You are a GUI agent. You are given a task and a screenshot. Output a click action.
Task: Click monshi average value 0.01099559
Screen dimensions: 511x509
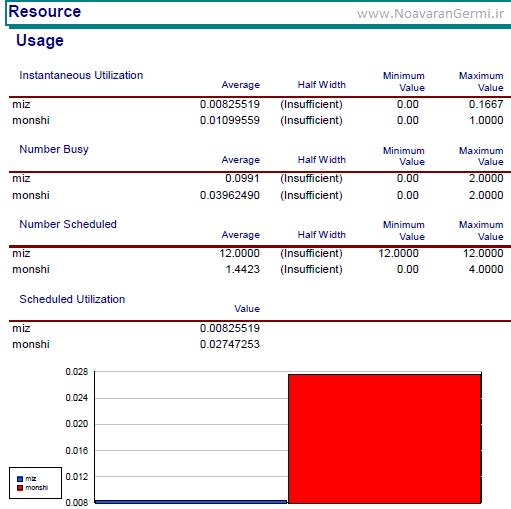230,120
